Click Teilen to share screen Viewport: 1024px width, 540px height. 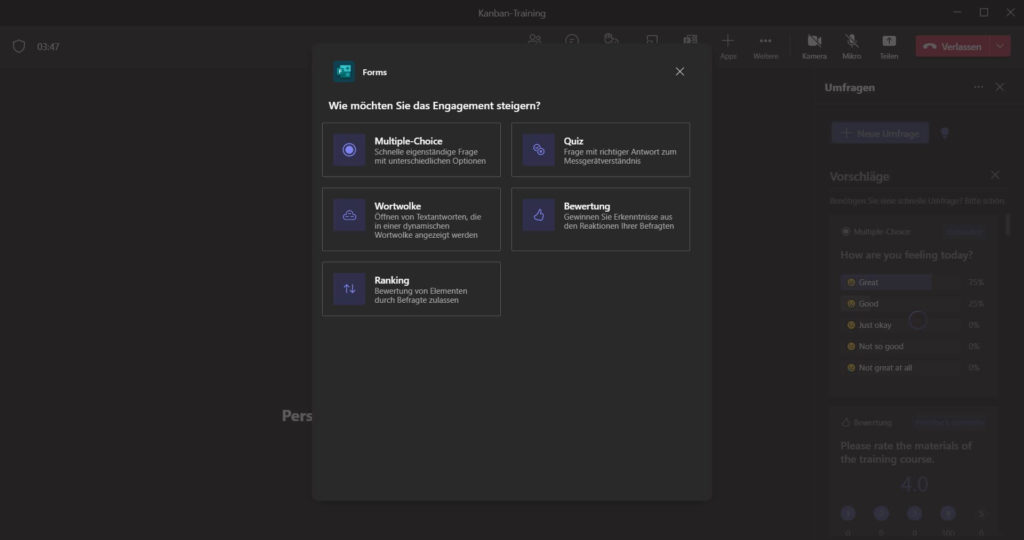coord(888,45)
